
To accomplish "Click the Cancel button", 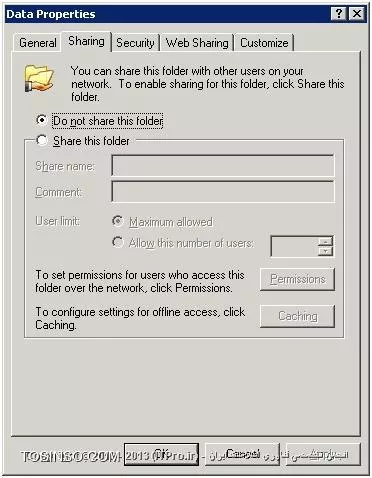I will [x=242, y=454].
